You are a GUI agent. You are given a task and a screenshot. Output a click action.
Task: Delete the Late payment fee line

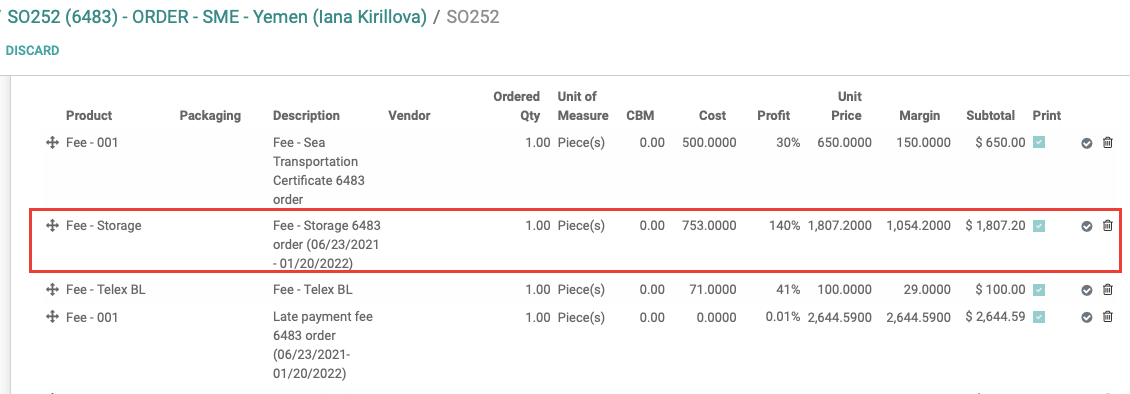[1108, 317]
